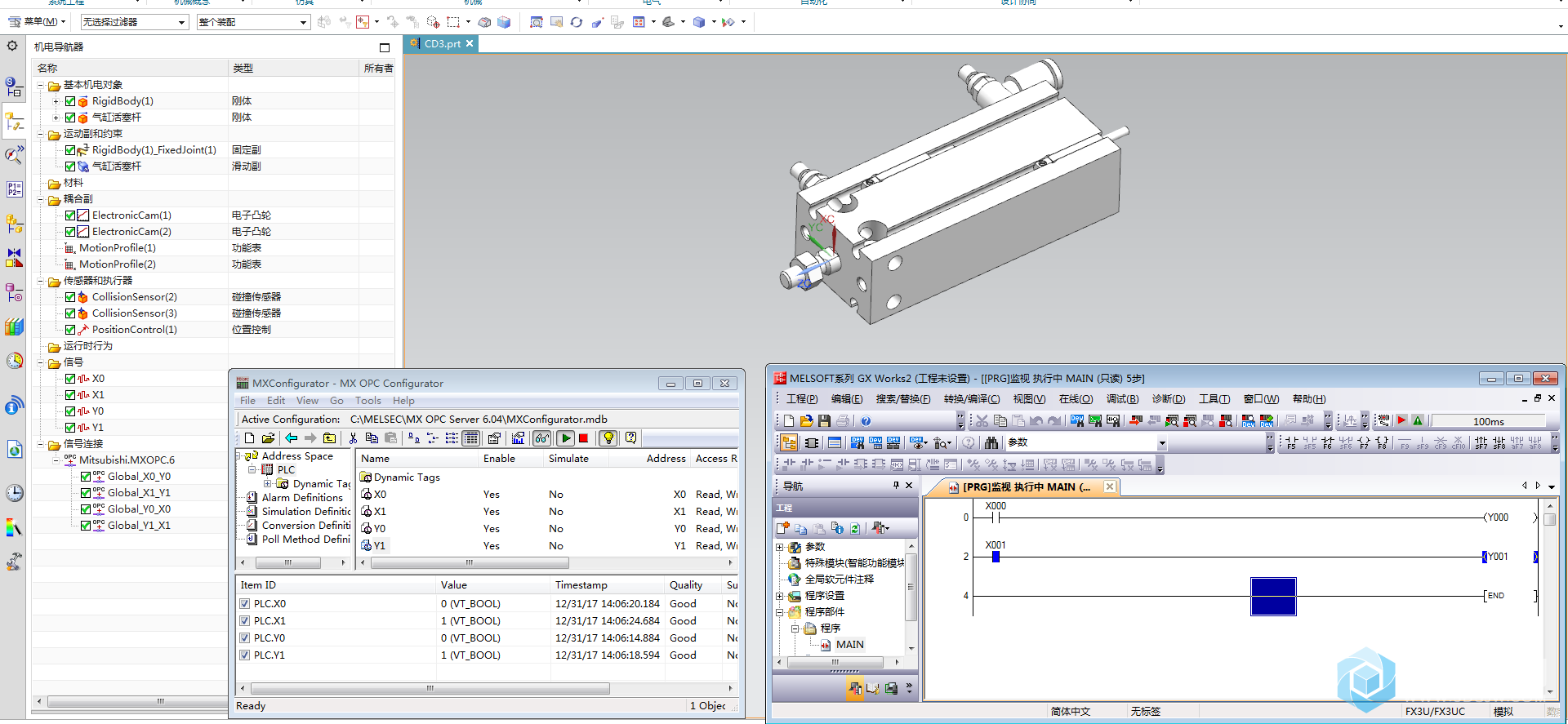
Task: Select CD3.prt document tab
Action: (442, 44)
